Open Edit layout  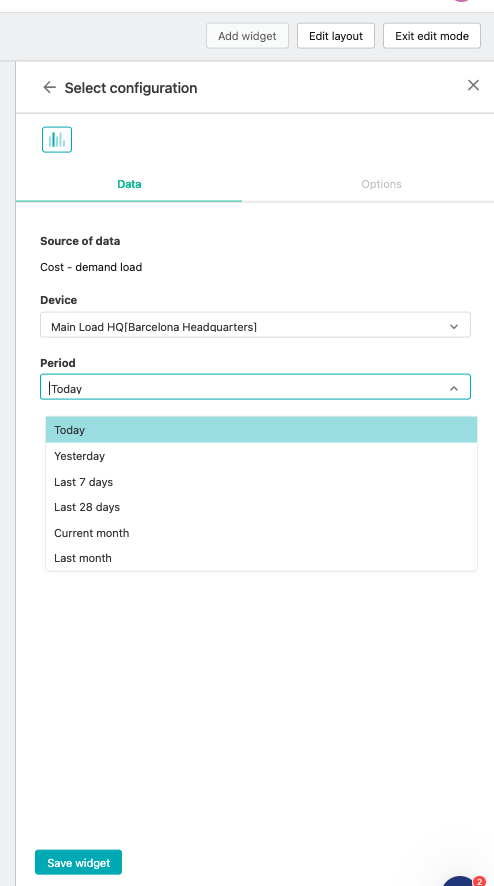pos(336,36)
